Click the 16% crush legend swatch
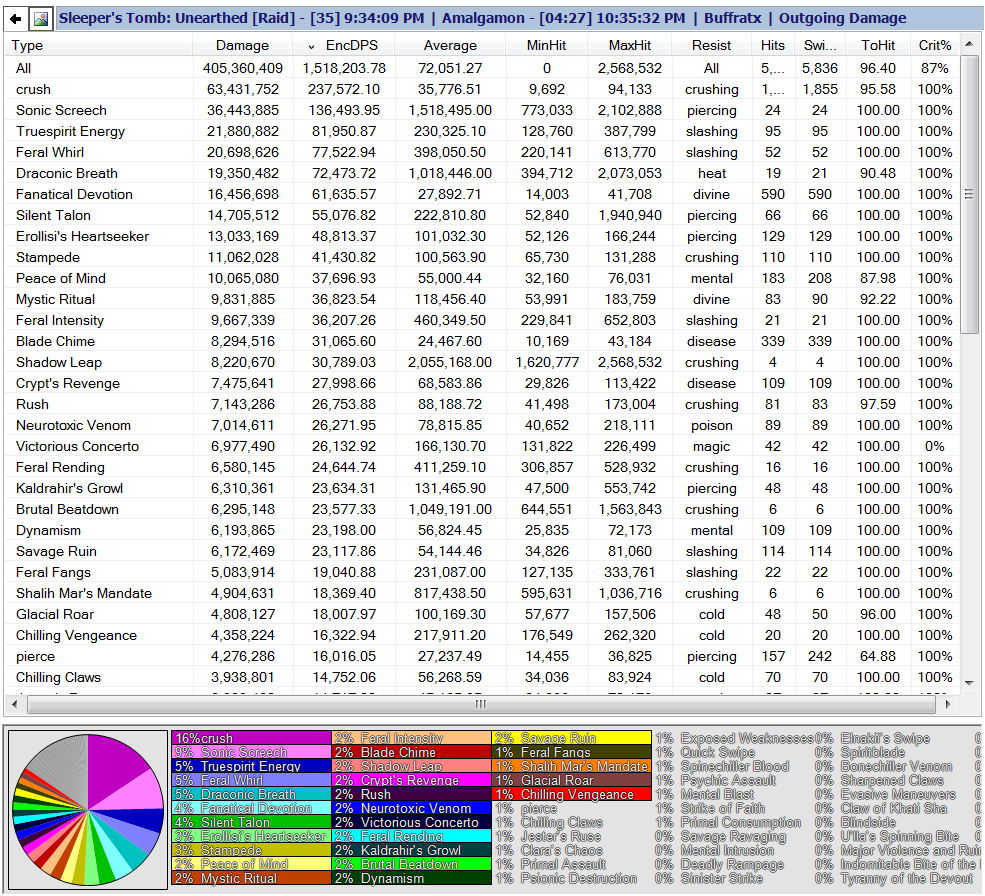This screenshot has height=896, width=985. click(251, 738)
